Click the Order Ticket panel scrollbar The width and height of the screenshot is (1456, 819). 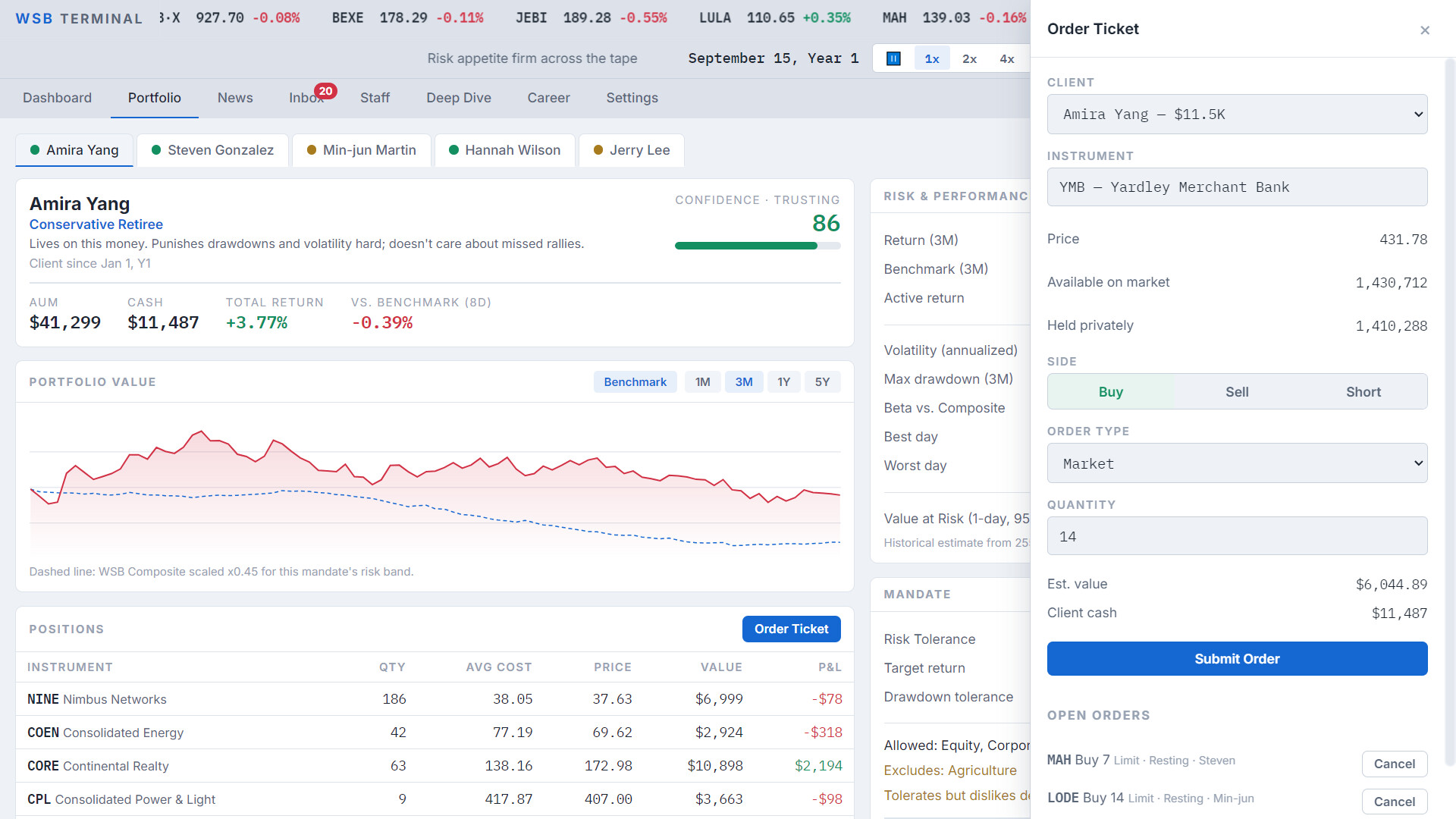(x=1450, y=413)
